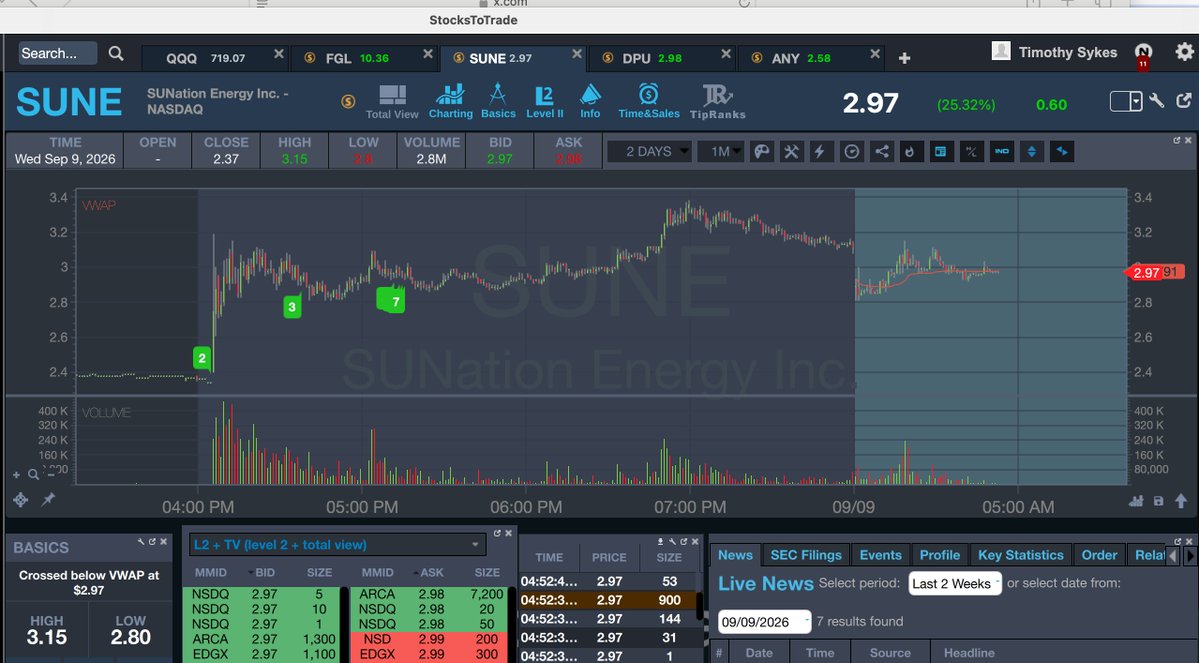Image resolution: width=1199 pixels, height=663 pixels.
Task: Save the chart with disk icon
Action: (1158, 501)
